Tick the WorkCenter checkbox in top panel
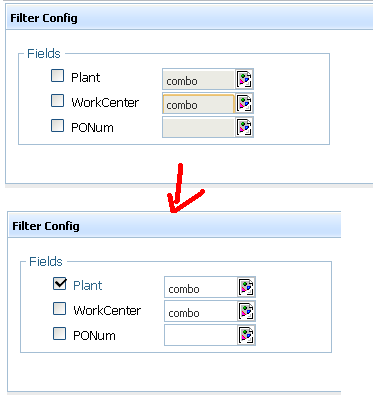373x395 pixels. [x=57, y=101]
